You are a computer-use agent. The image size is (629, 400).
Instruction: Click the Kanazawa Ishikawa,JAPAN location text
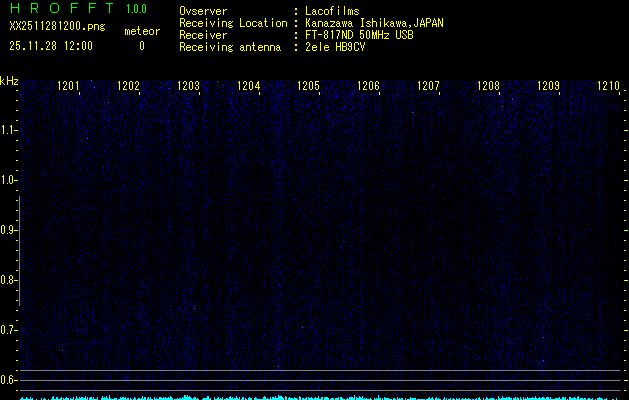click(374, 22)
